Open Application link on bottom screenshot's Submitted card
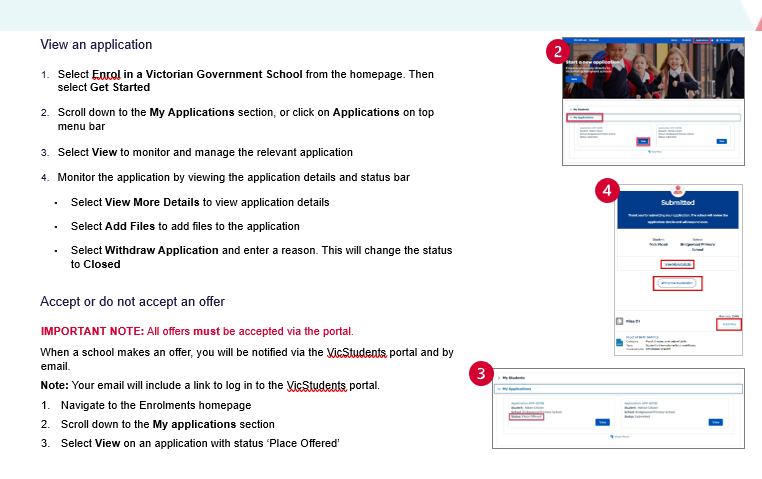The height and width of the screenshot is (479, 762). point(641,403)
